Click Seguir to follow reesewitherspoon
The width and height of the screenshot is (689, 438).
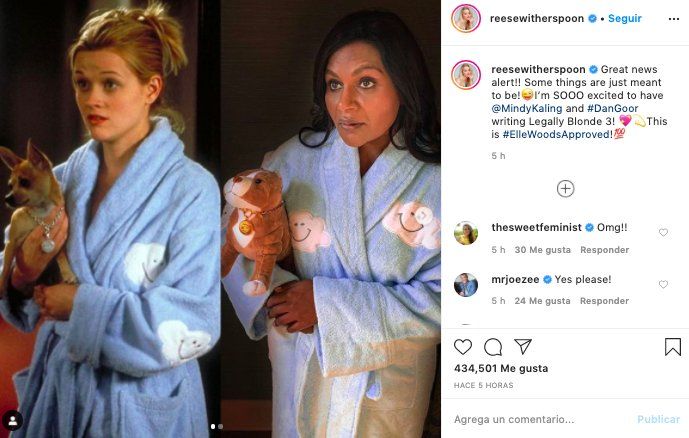[x=625, y=18]
